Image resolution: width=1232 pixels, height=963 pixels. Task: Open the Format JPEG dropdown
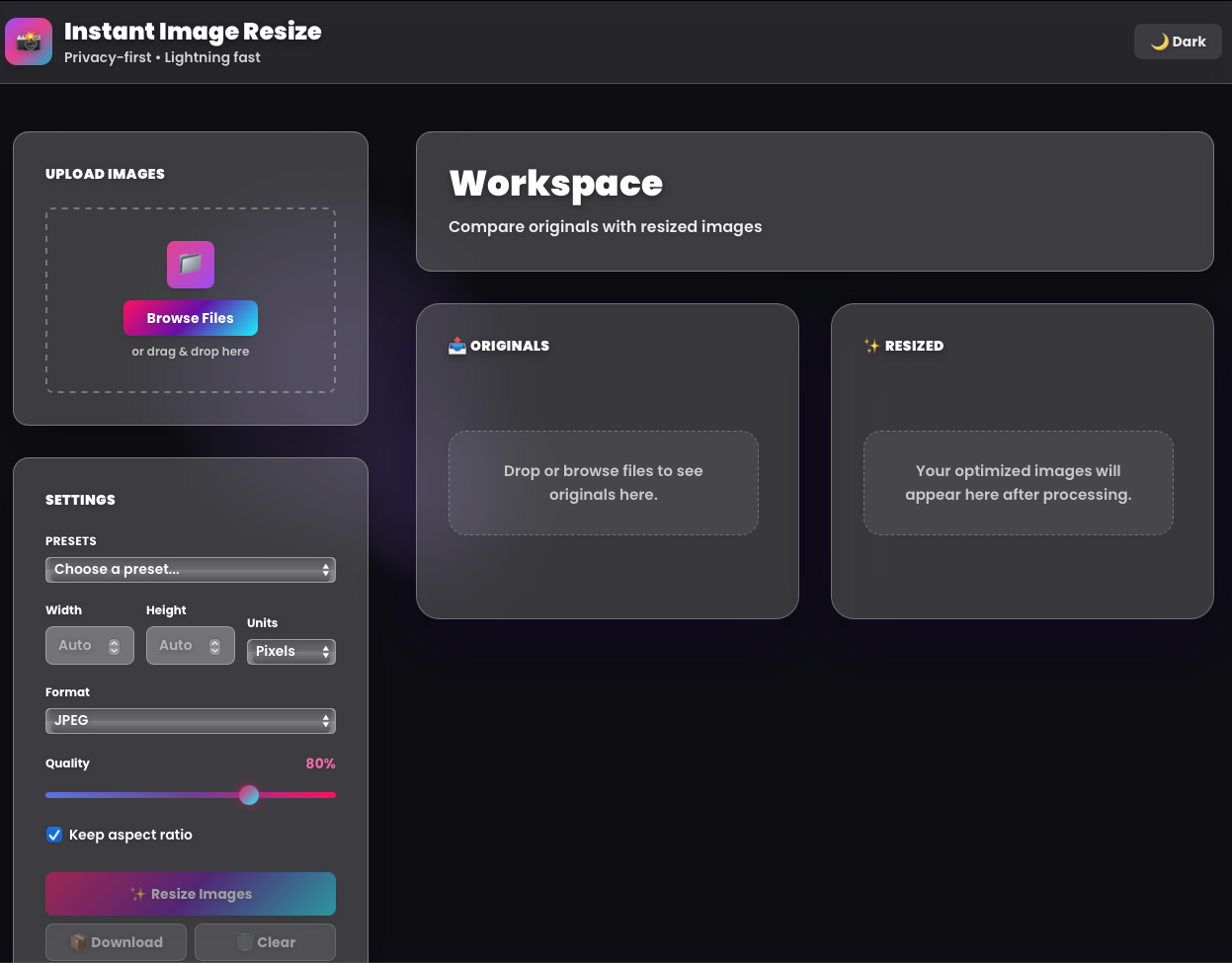(191, 721)
